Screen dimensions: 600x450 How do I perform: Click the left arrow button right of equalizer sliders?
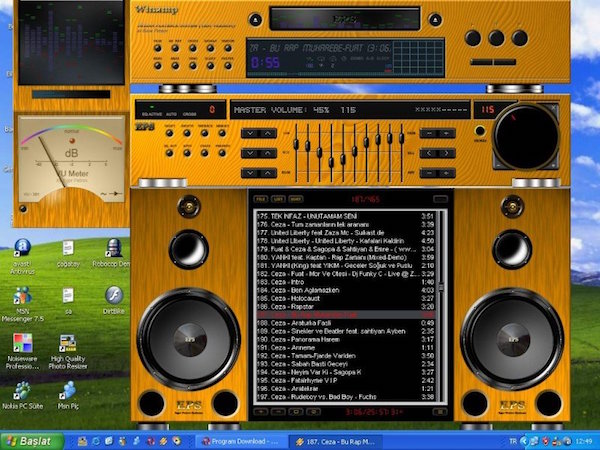point(429,153)
